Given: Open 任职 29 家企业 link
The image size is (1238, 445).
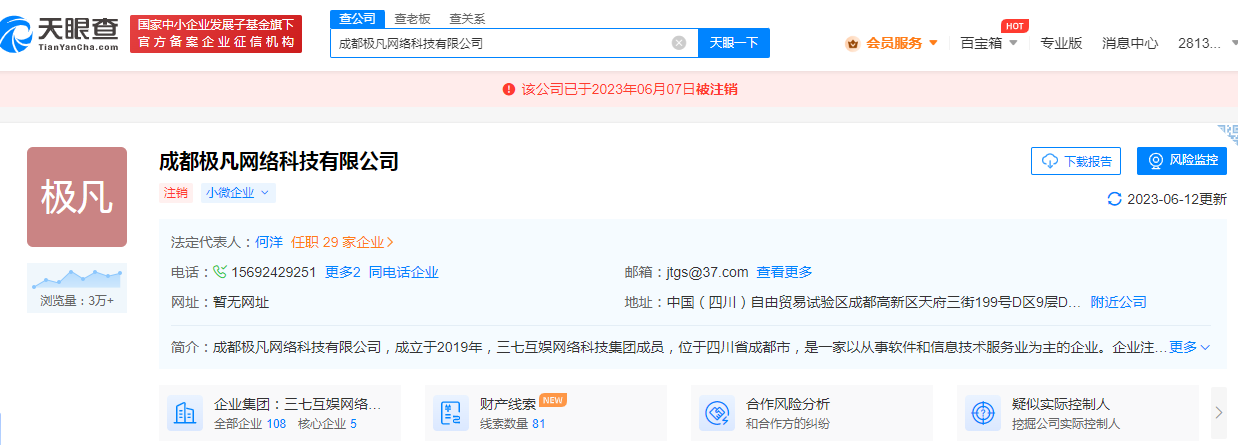Looking at the screenshot, I should pos(343,242).
